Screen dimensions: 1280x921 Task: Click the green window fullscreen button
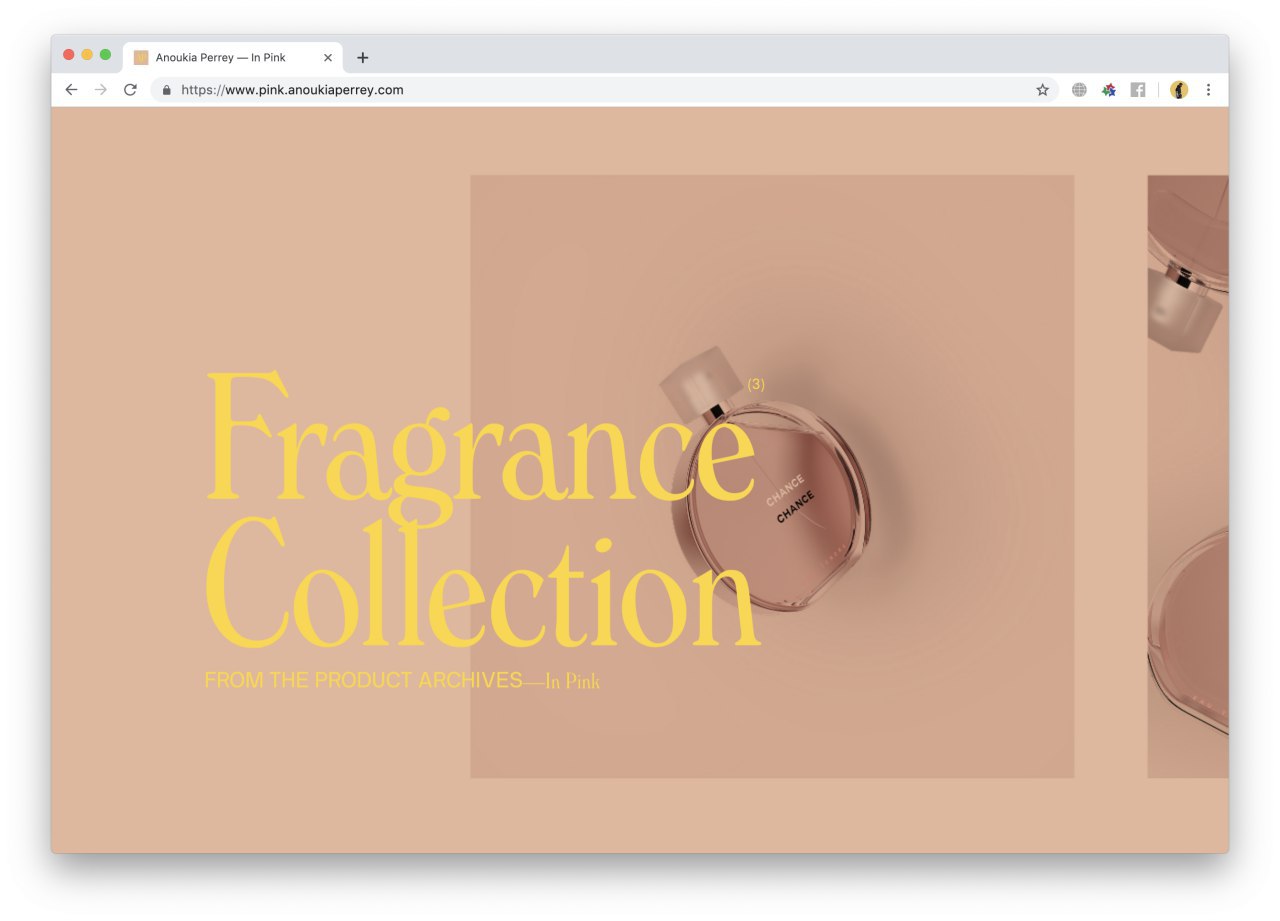click(x=105, y=55)
